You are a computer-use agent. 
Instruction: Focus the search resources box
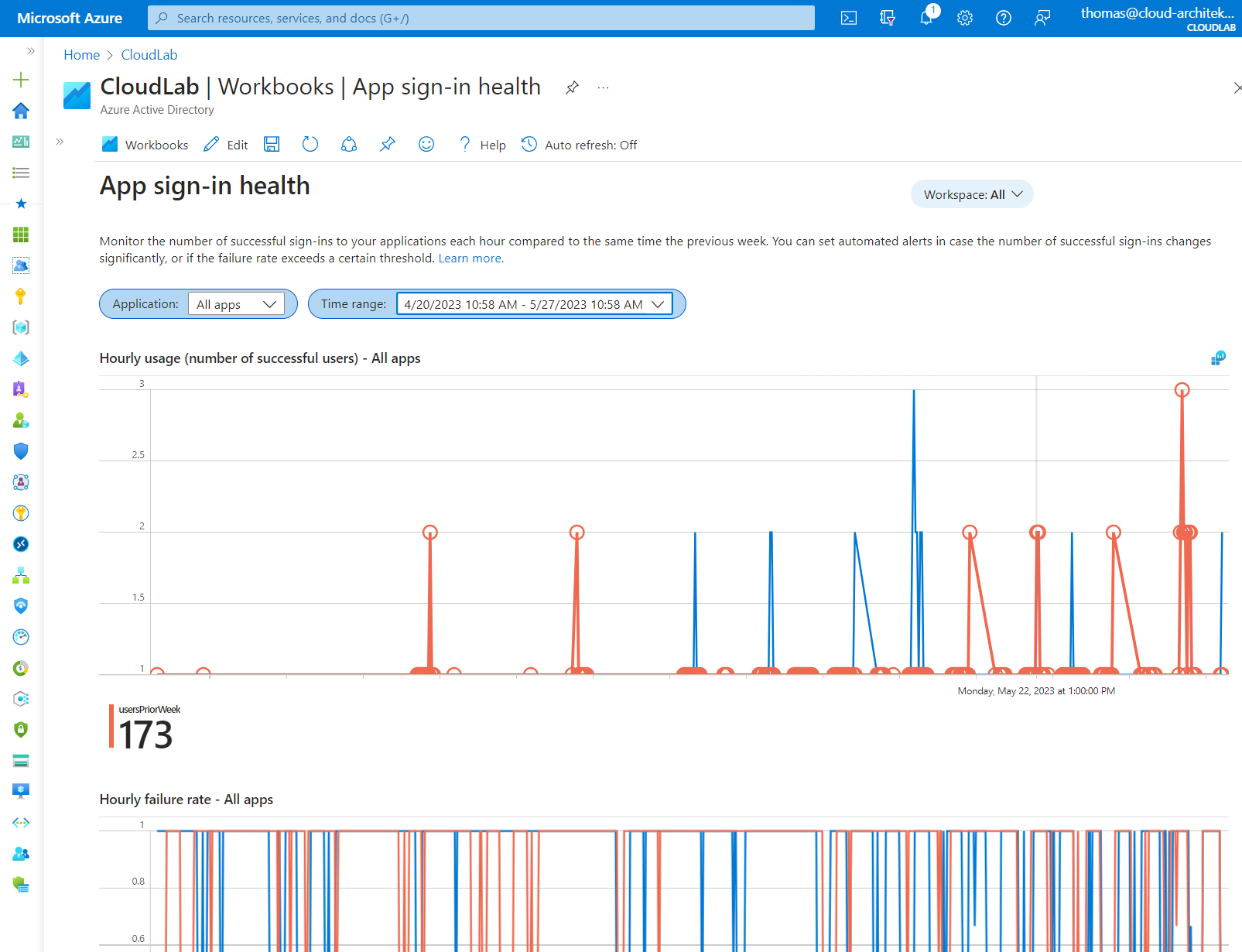481,18
